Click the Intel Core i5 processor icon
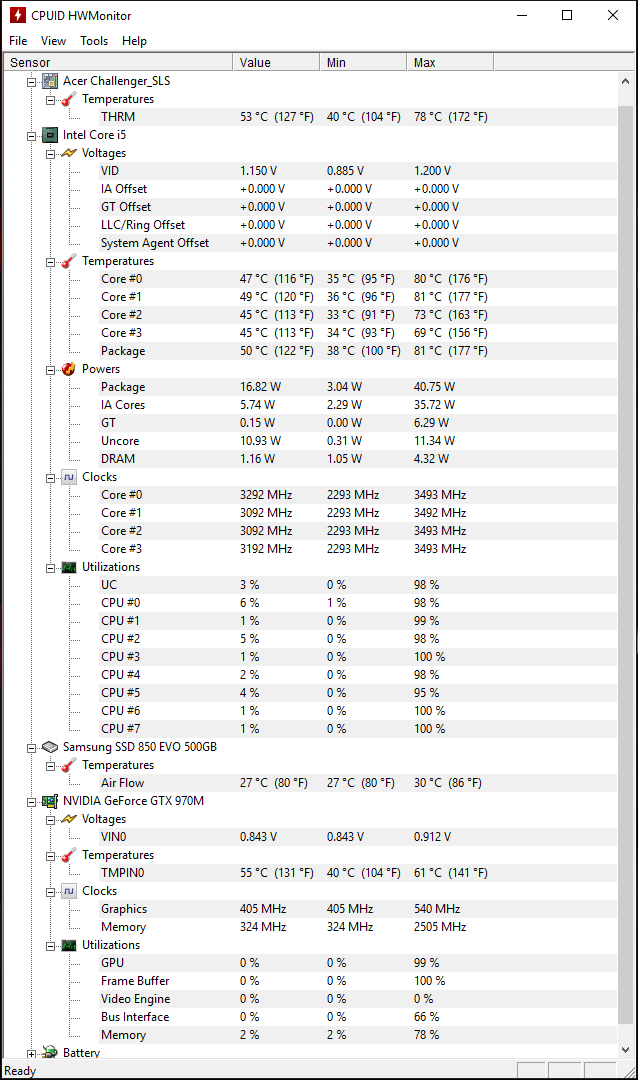The width and height of the screenshot is (638, 1080). click(50, 135)
